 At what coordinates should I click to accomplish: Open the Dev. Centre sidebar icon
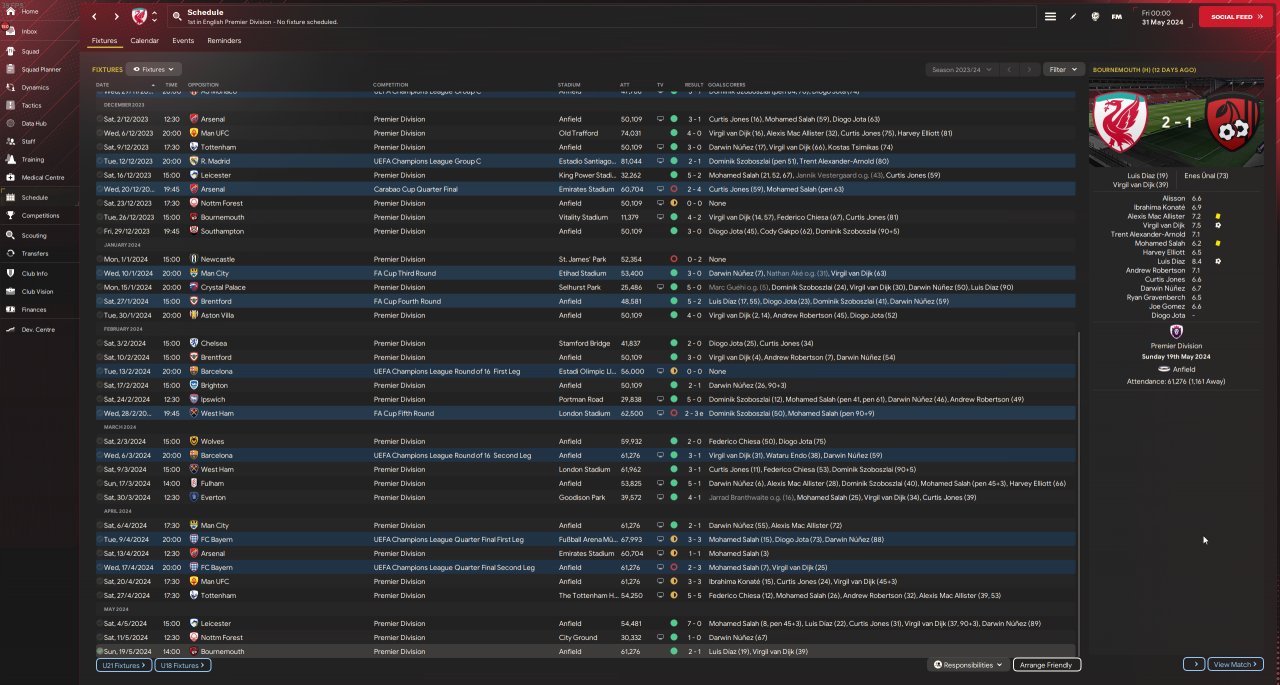click(9, 329)
